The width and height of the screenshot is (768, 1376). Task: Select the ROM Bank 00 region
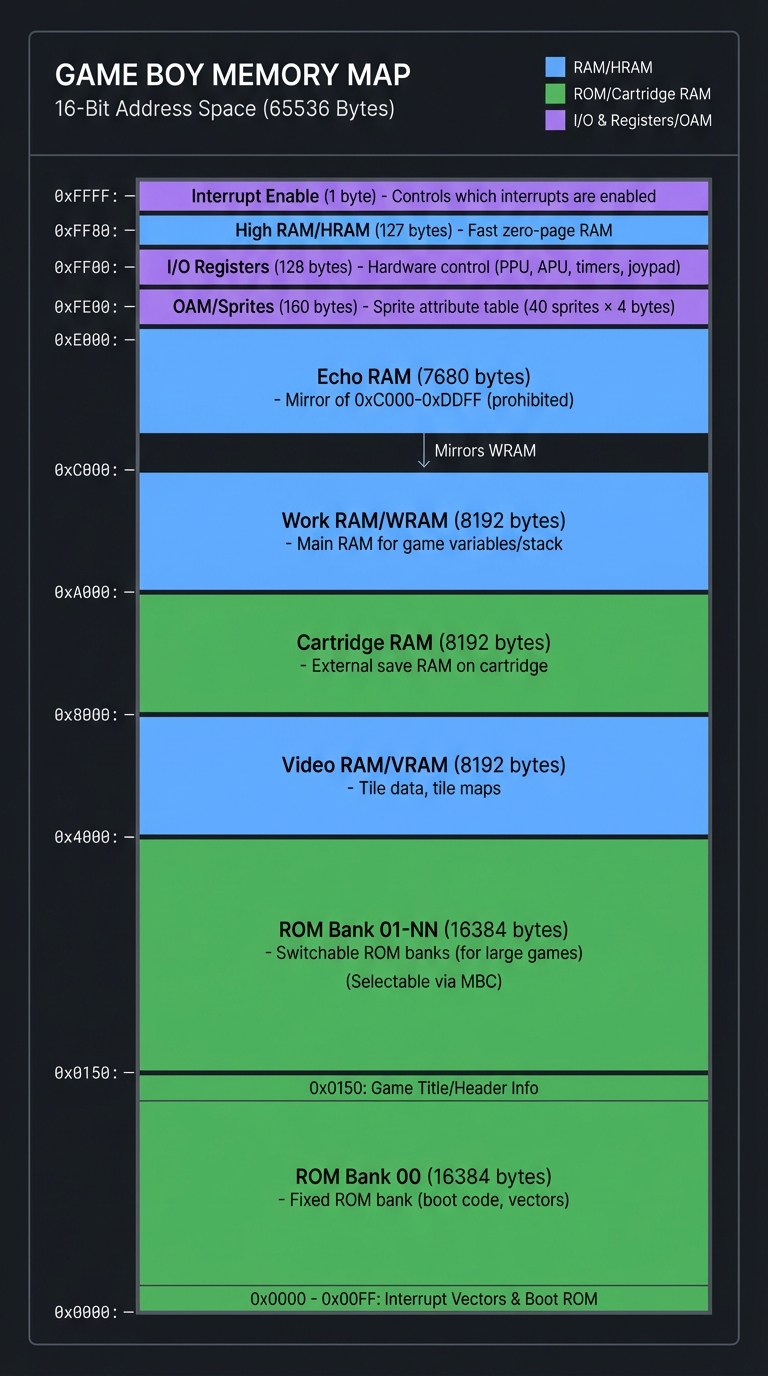click(x=423, y=1192)
